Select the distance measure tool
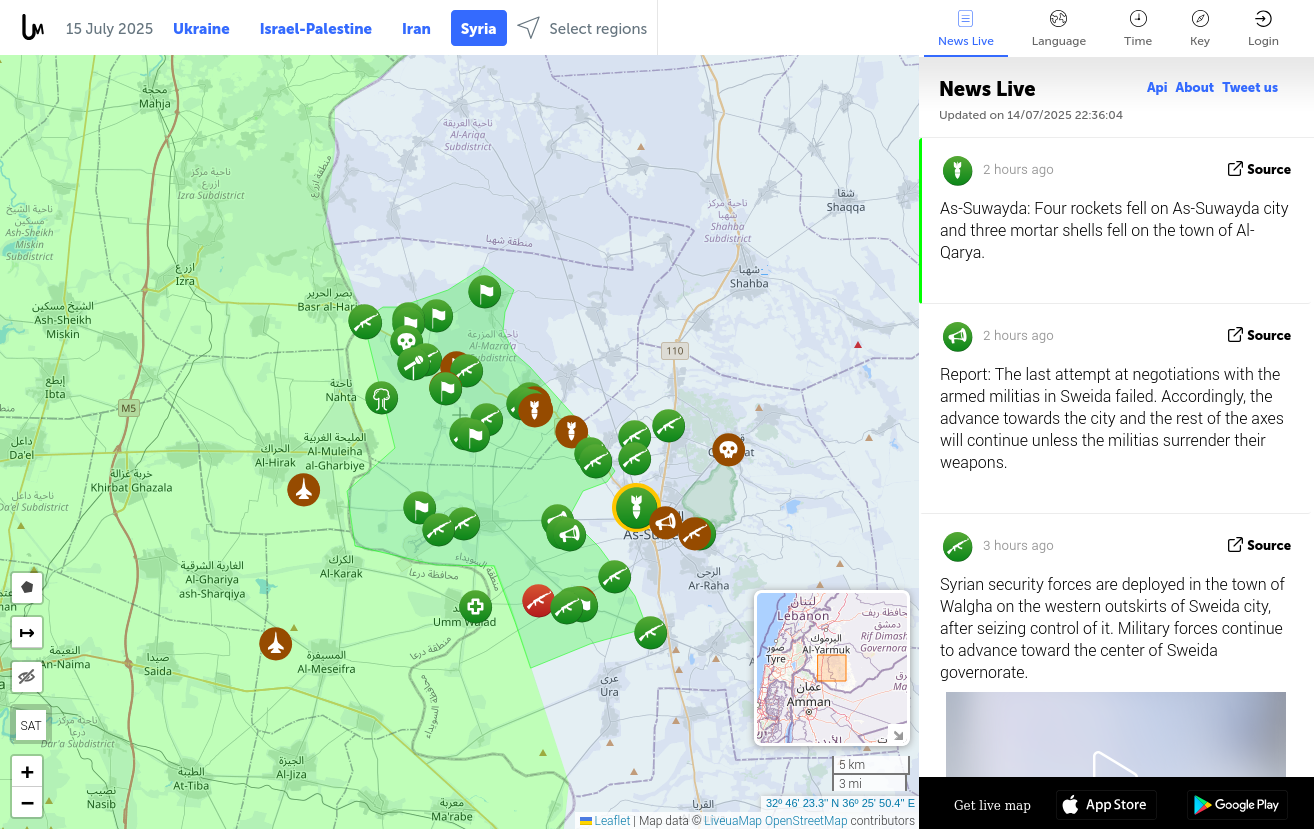Viewport: 1314px width, 829px height. [x=27, y=632]
